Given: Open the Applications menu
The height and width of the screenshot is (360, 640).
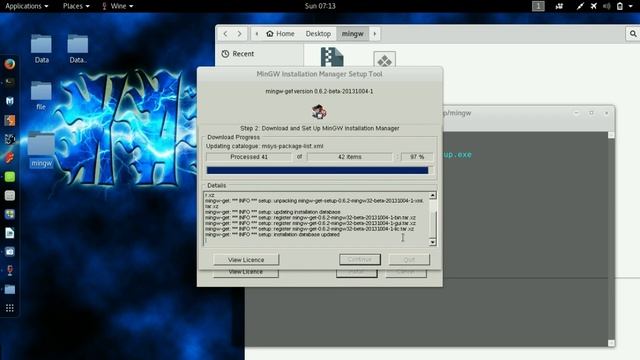Looking at the screenshot, I should pyautogui.click(x=27, y=6).
